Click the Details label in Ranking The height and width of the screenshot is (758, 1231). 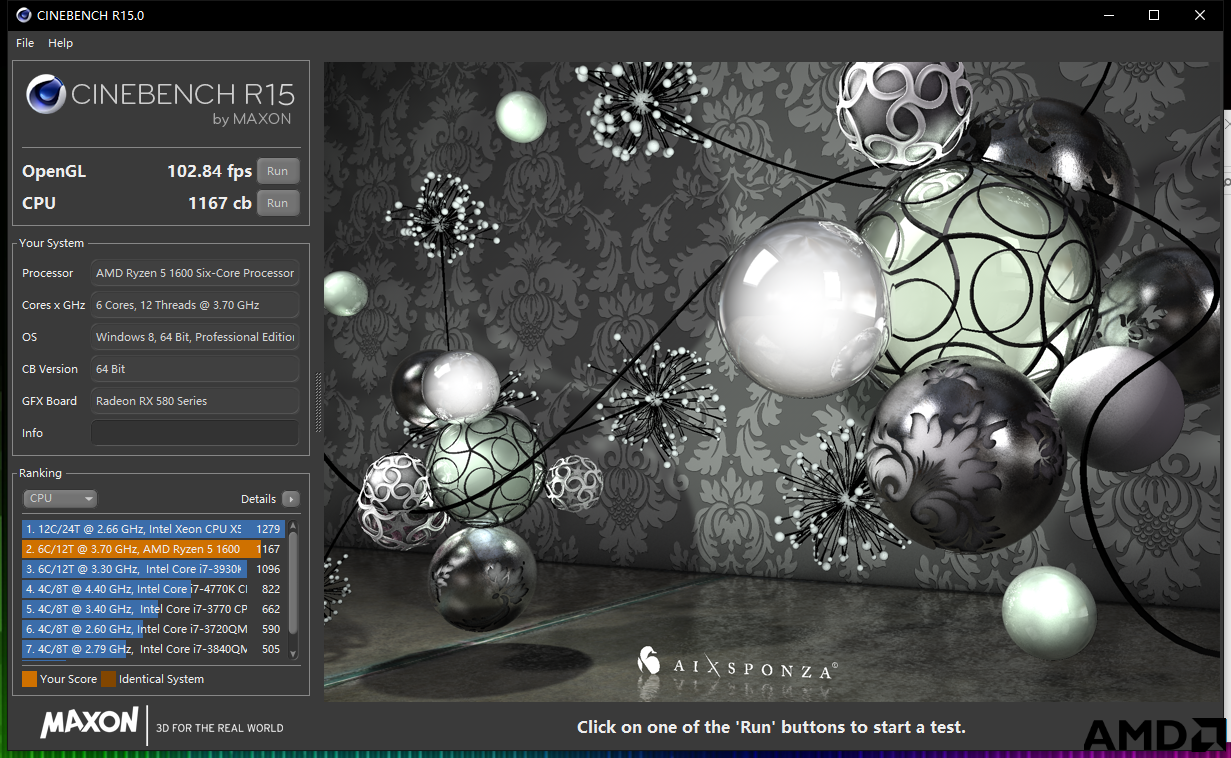[x=258, y=499]
